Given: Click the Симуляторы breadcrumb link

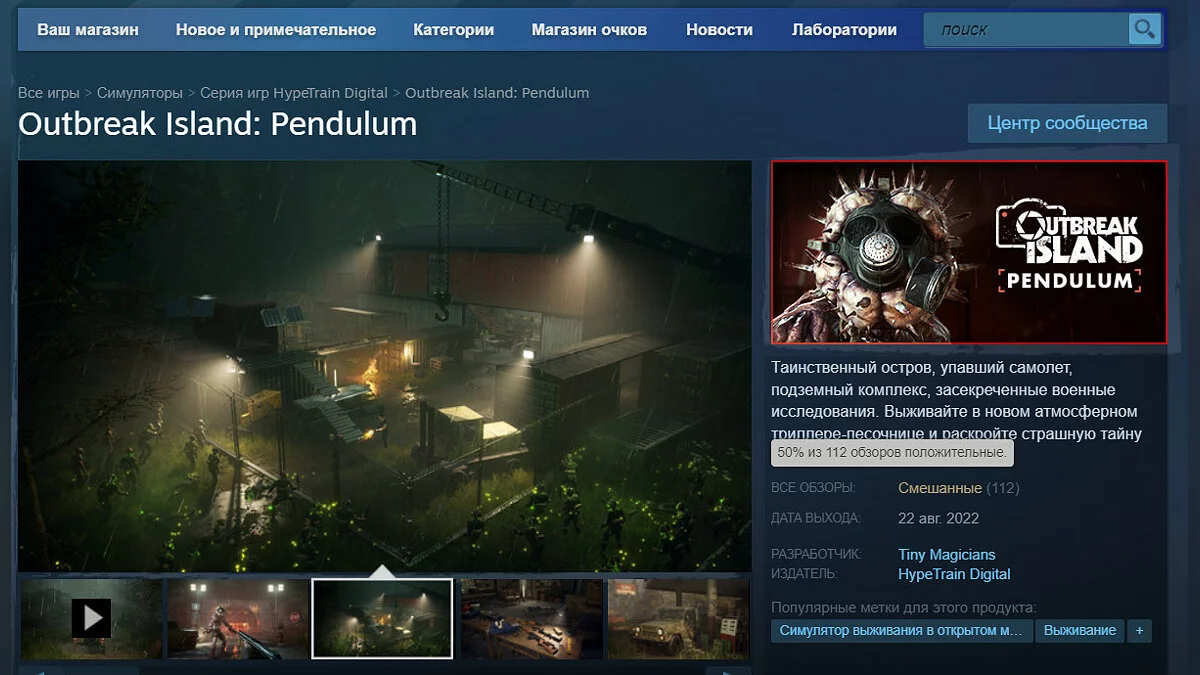Looking at the screenshot, I should click(x=139, y=93).
